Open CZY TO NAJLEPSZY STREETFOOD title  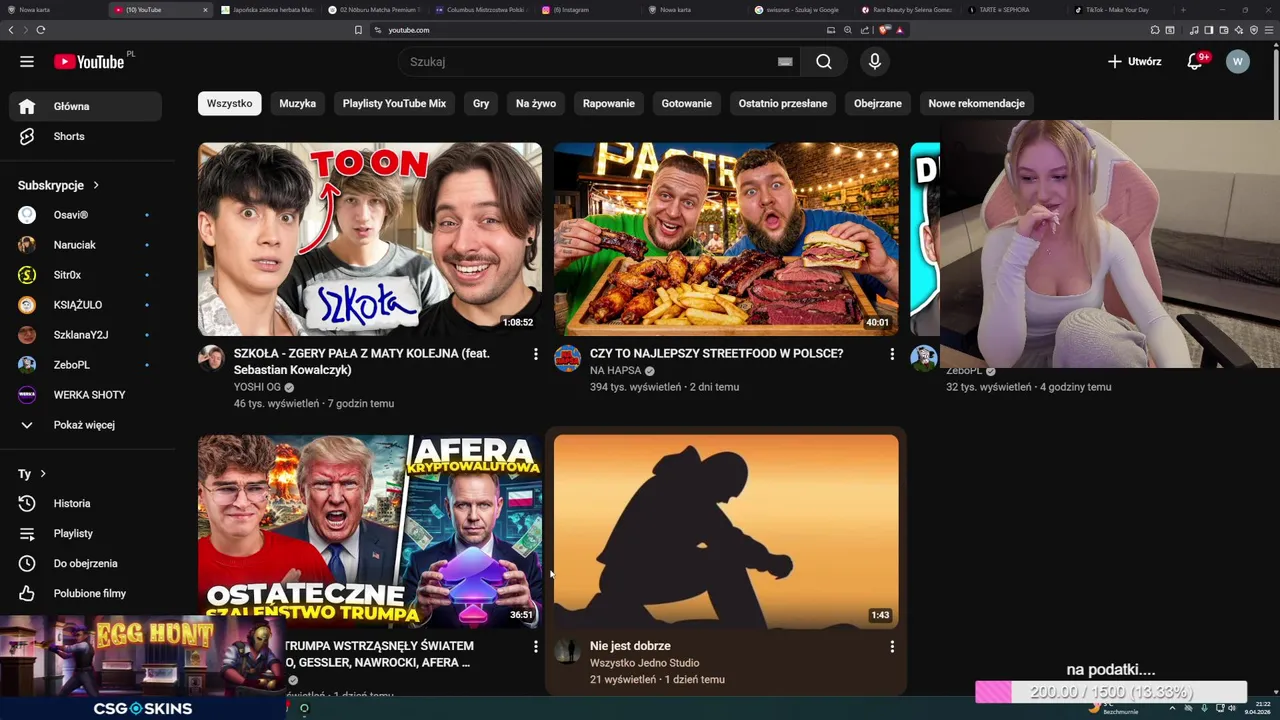pyautogui.click(x=716, y=354)
